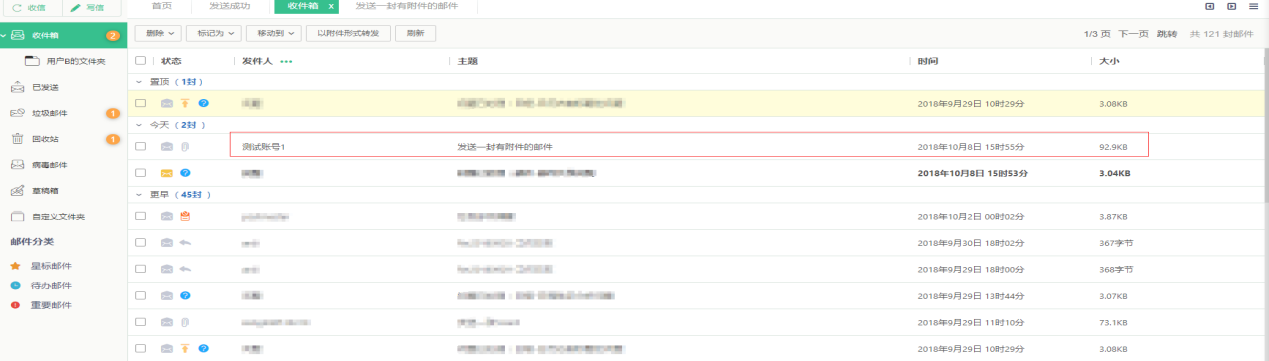Click the green dots beside 发件人 header
The image size is (1269, 361).
tap(287, 62)
